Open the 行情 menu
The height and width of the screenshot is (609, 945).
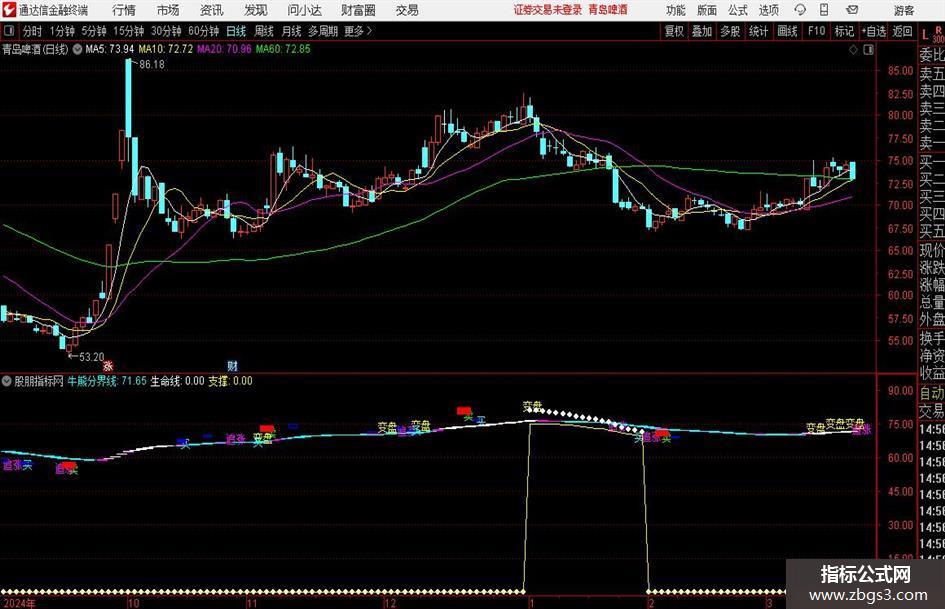coord(124,10)
